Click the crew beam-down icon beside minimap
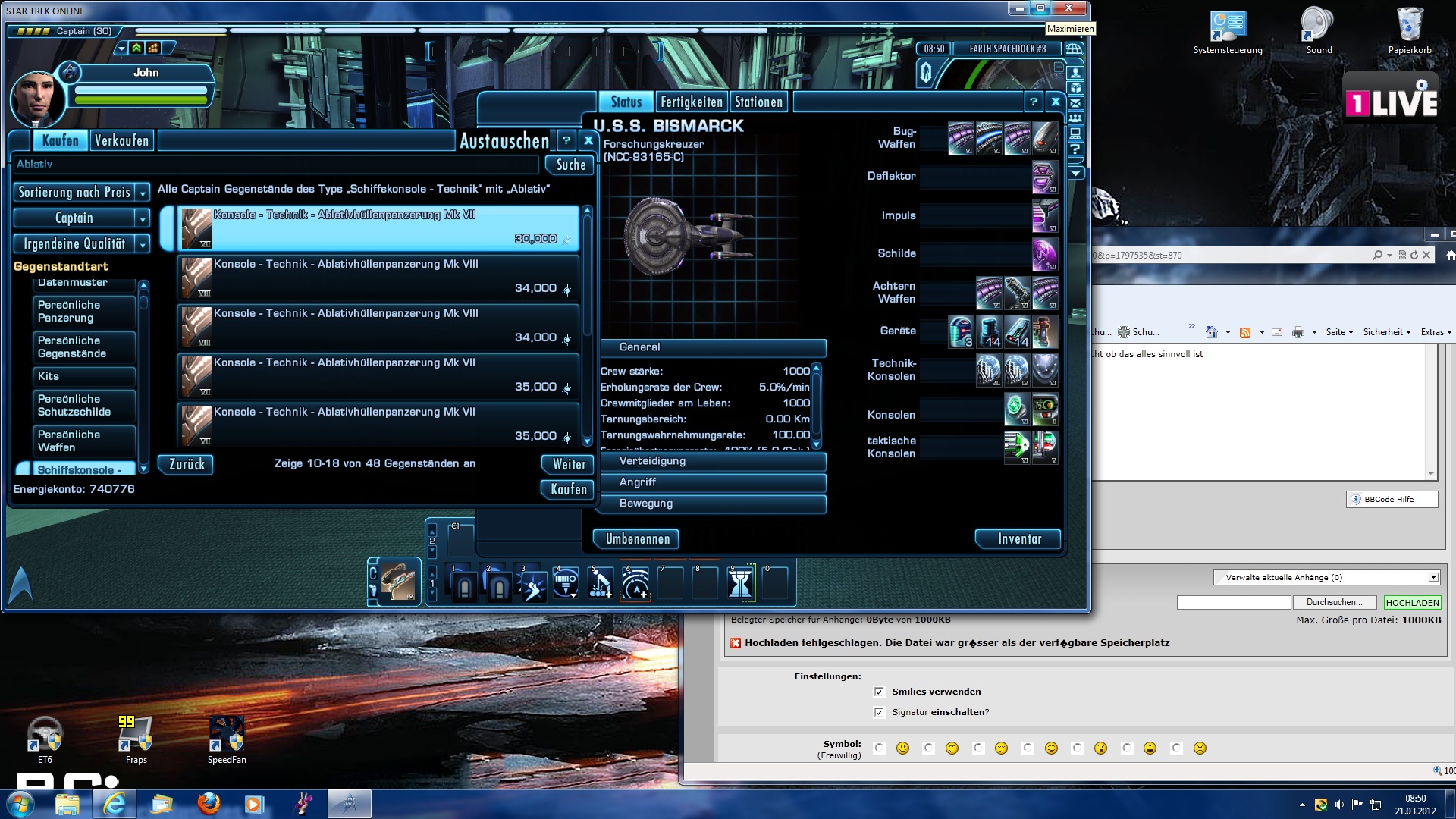Screen dimensions: 1456x819 point(926,74)
